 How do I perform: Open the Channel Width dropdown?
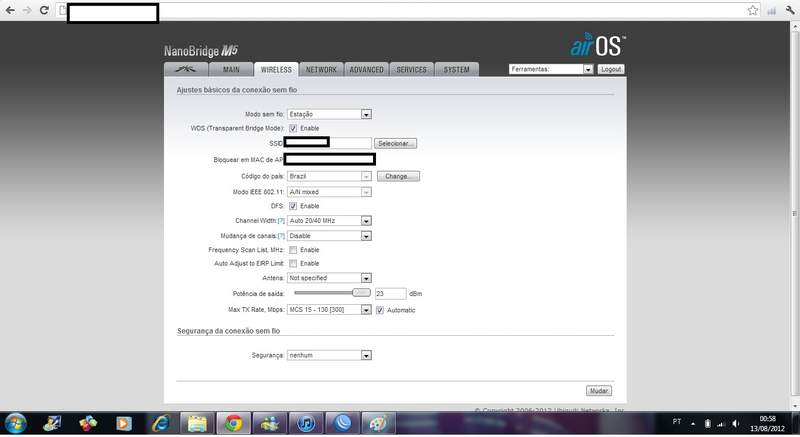(x=329, y=221)
